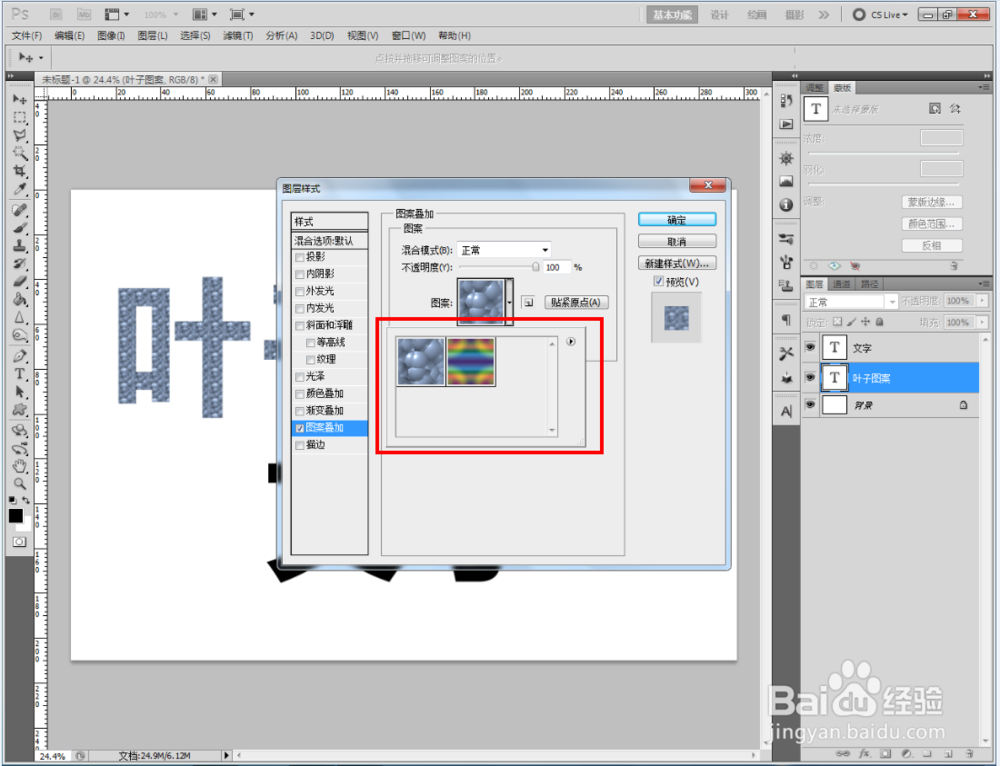The image size is (1000, 766).
Task: Open the 文件(F) File menu
Action: pyautogui.click(x=27, y=36)
